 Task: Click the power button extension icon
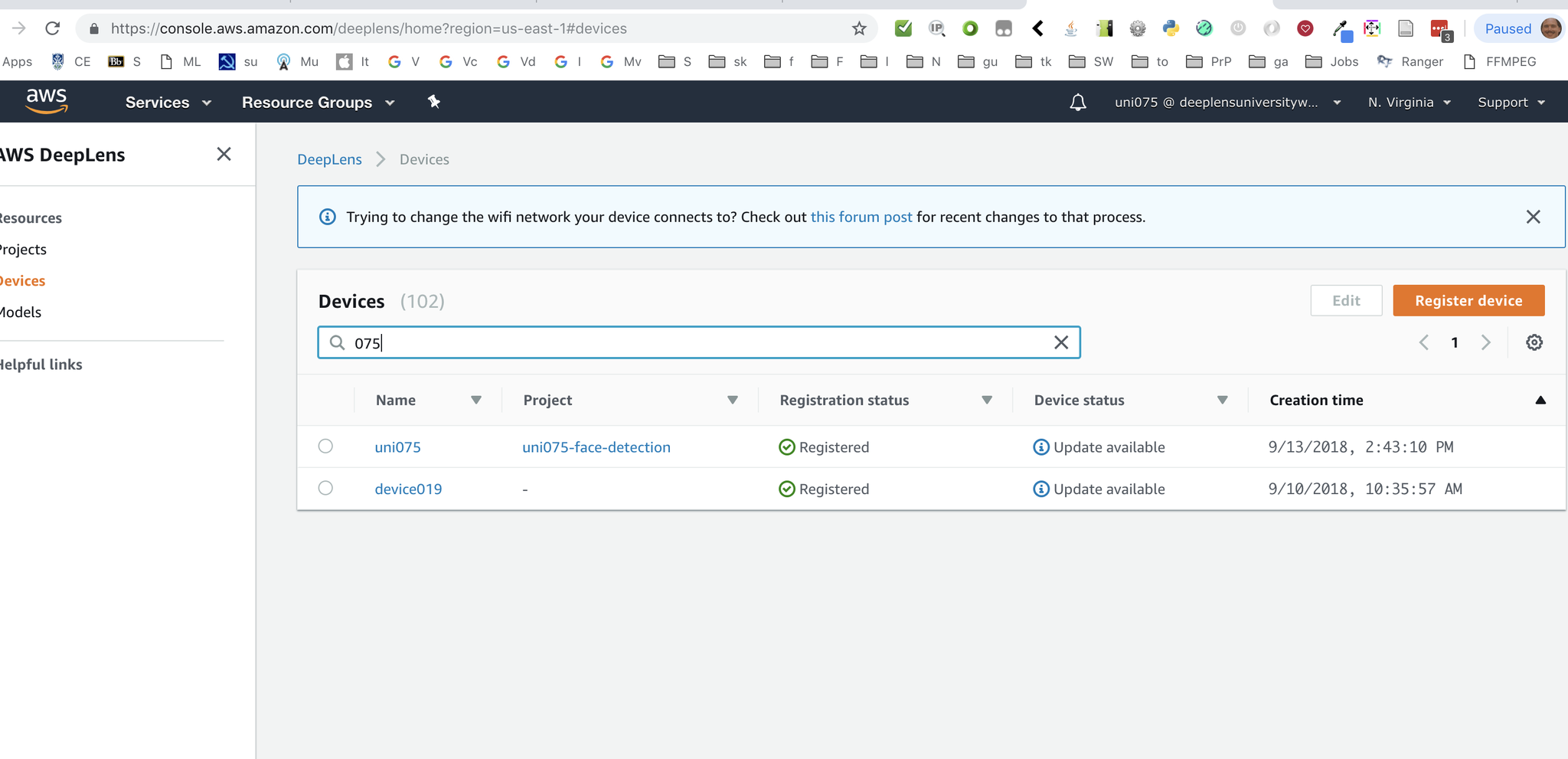tap(1238, 28)
